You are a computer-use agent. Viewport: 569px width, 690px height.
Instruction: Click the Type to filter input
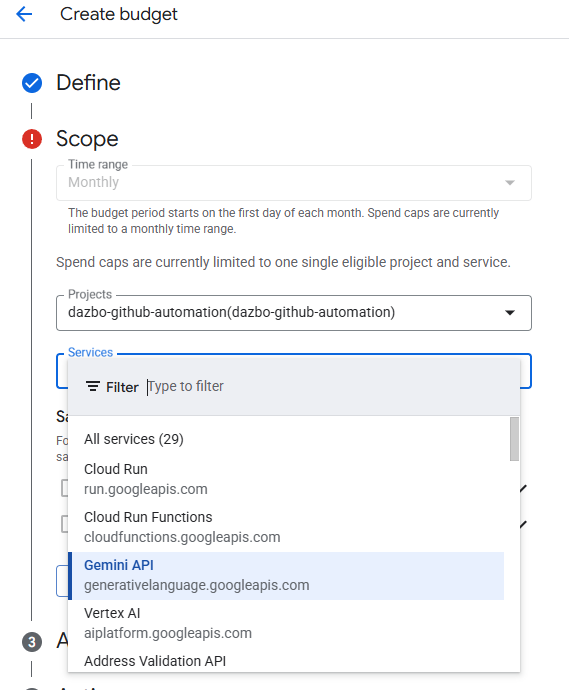(x=330, y=386)
